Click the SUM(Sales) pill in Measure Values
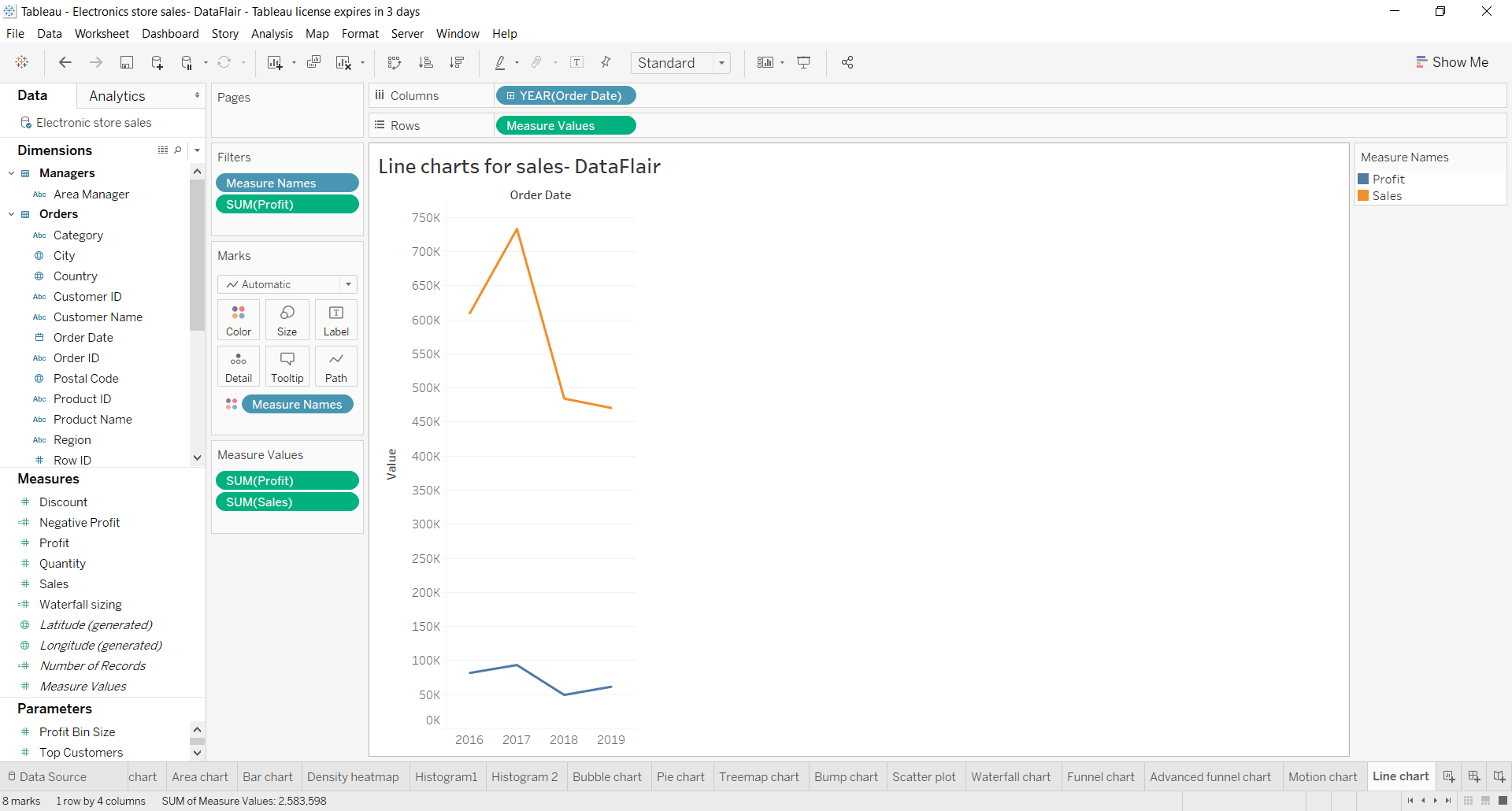 tap(287, 502)
